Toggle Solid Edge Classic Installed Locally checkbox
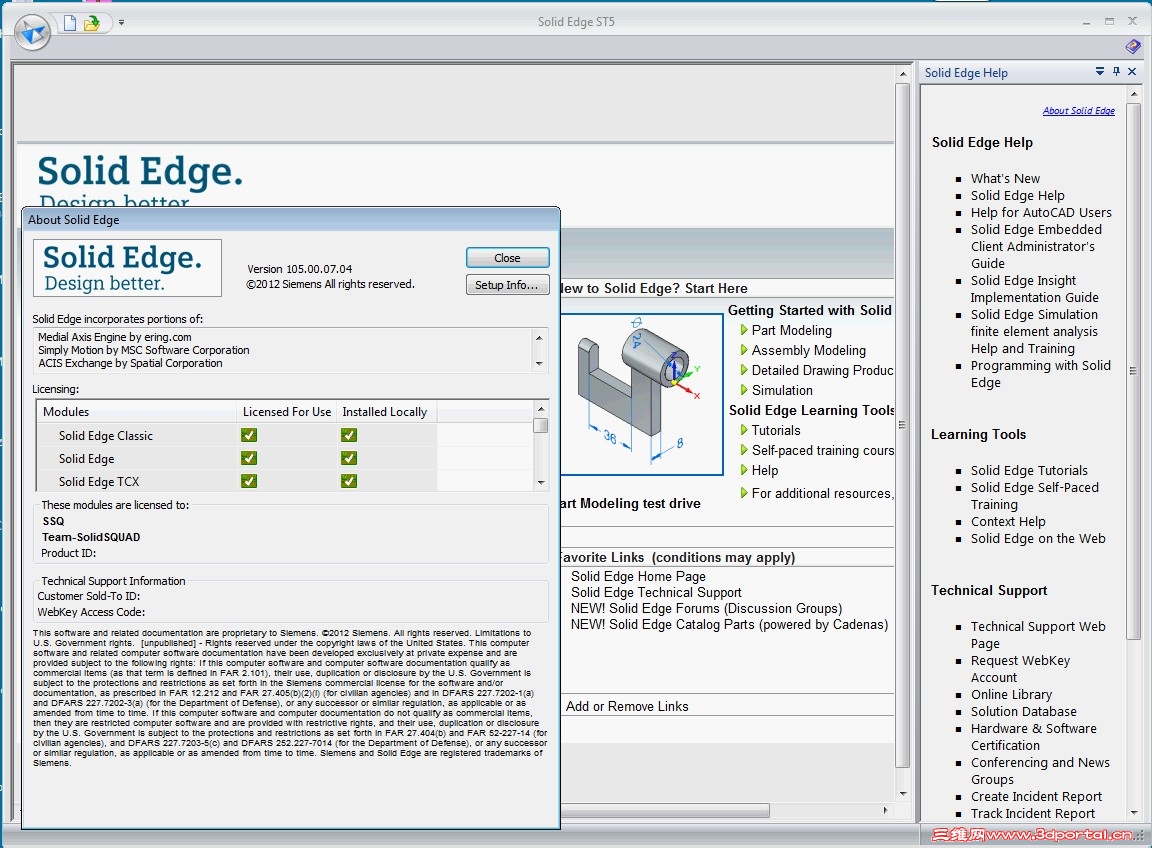 coord(349,435)
